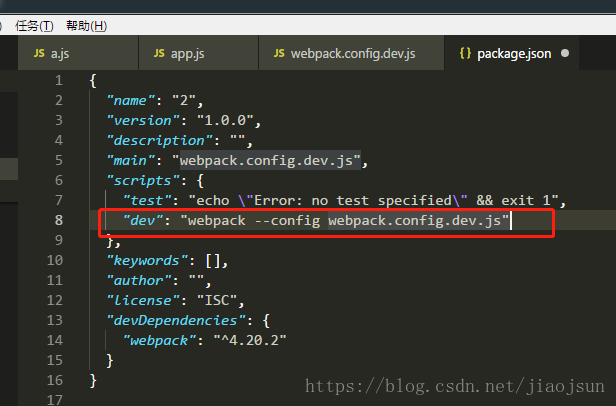Open the 任务(T) menu

pos(34,26)
